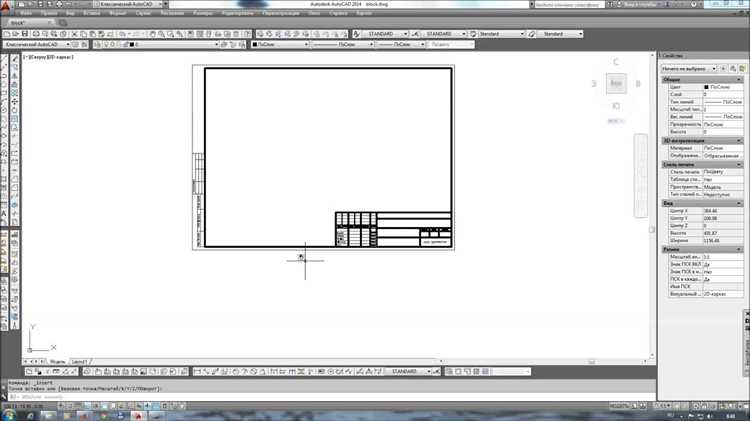This screenshot has height=421, width=750.
Task: Click New drawing icon in Standard toolbar
Action: (x=7, y=34)
